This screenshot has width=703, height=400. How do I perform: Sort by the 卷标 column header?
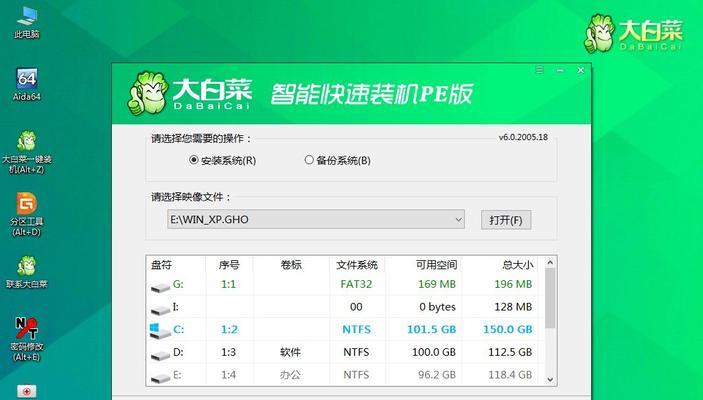(291, 265)
